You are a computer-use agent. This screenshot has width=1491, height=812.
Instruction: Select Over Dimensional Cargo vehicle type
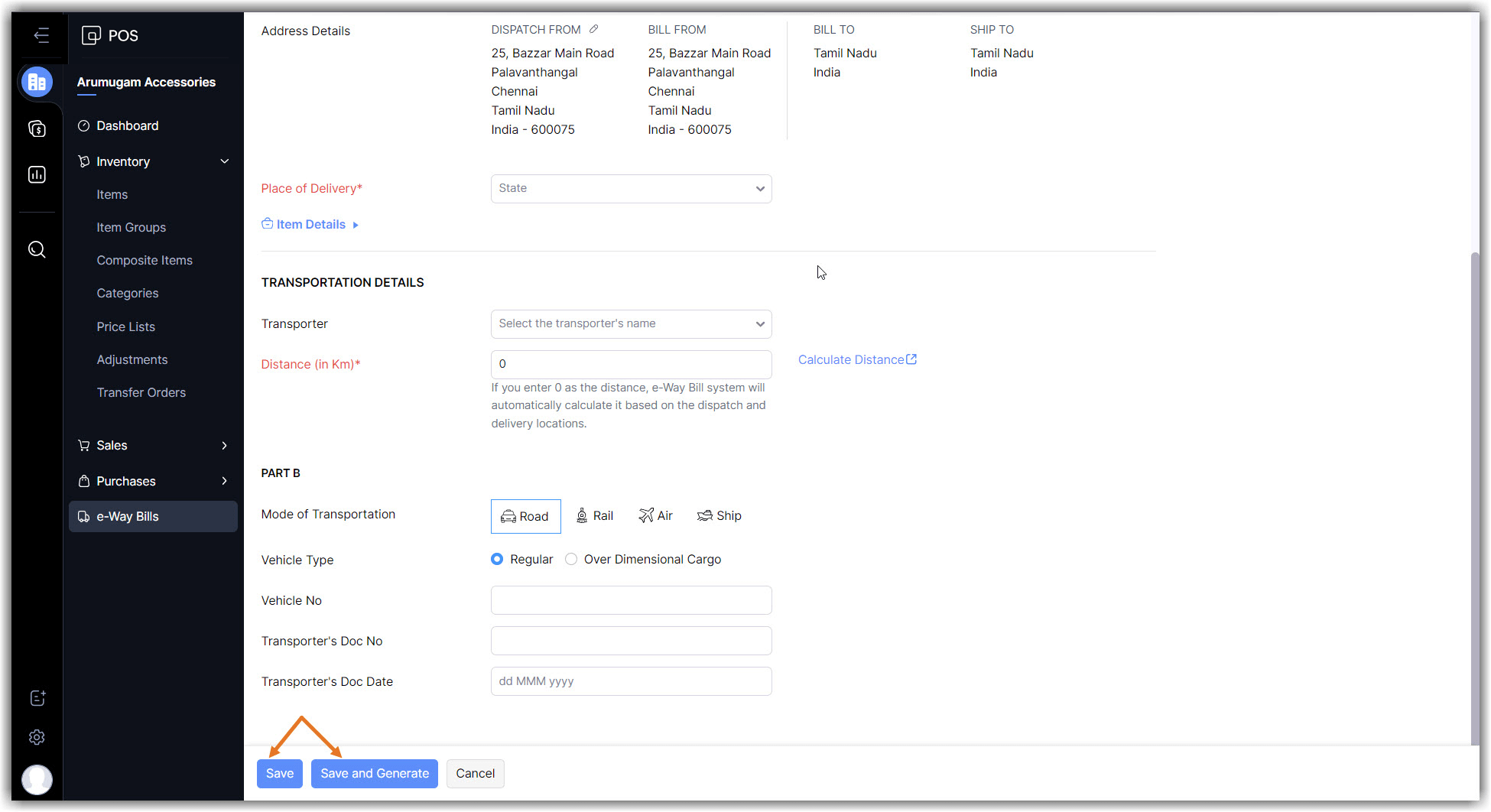[571, 560]
